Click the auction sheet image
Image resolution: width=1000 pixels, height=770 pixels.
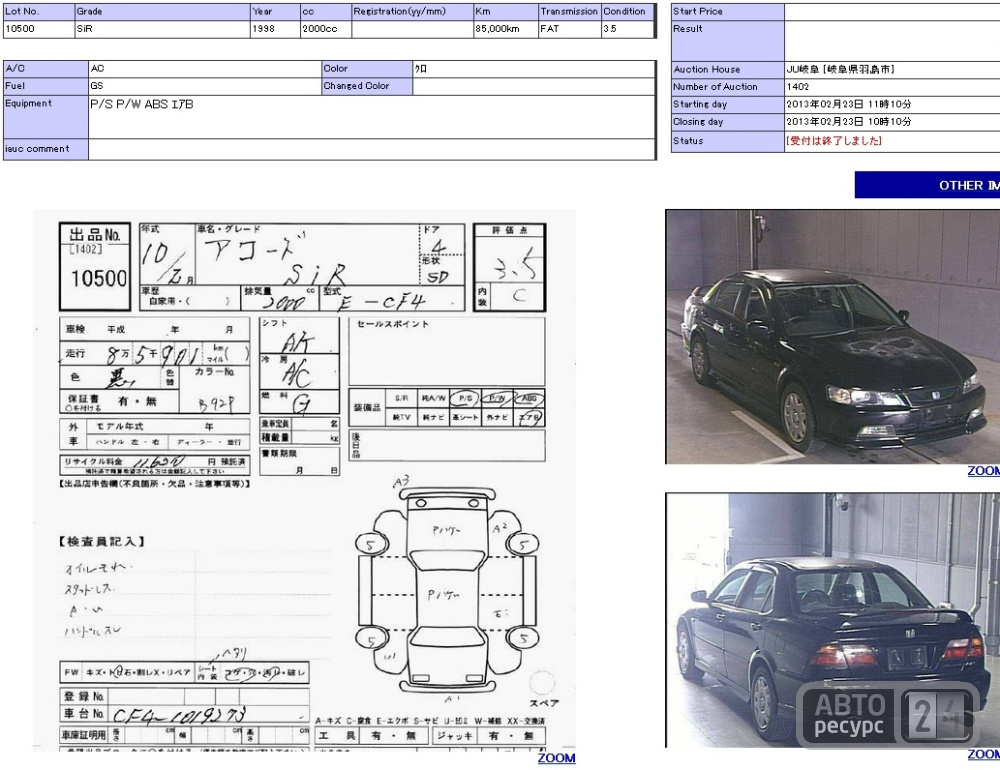click(304, 480)
